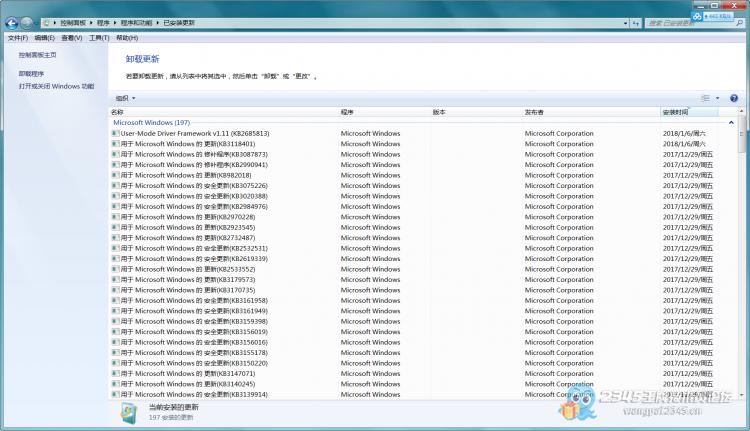Open the 查看(V) menu

[x=72, y=38]
